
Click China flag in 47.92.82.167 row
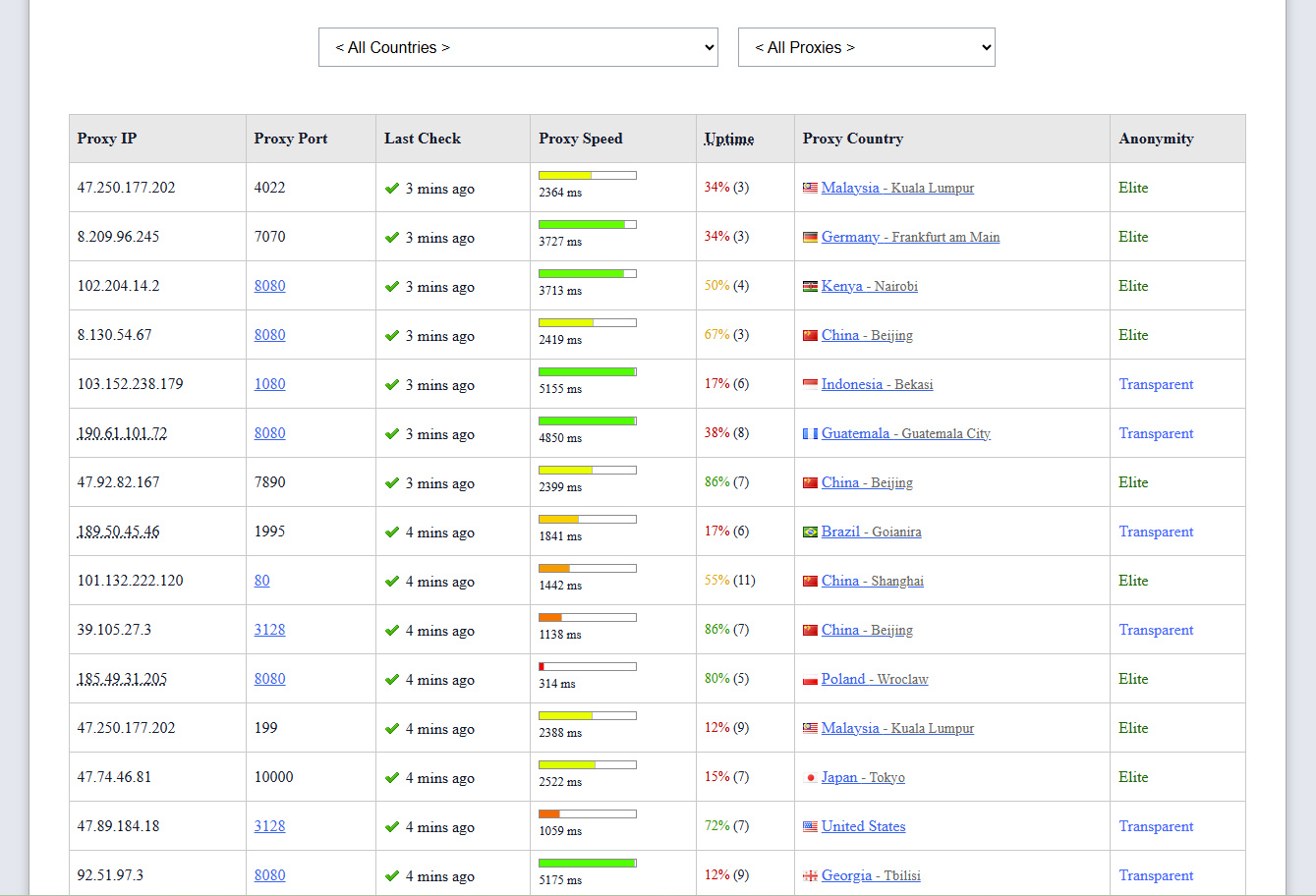[x=810, y=482]
